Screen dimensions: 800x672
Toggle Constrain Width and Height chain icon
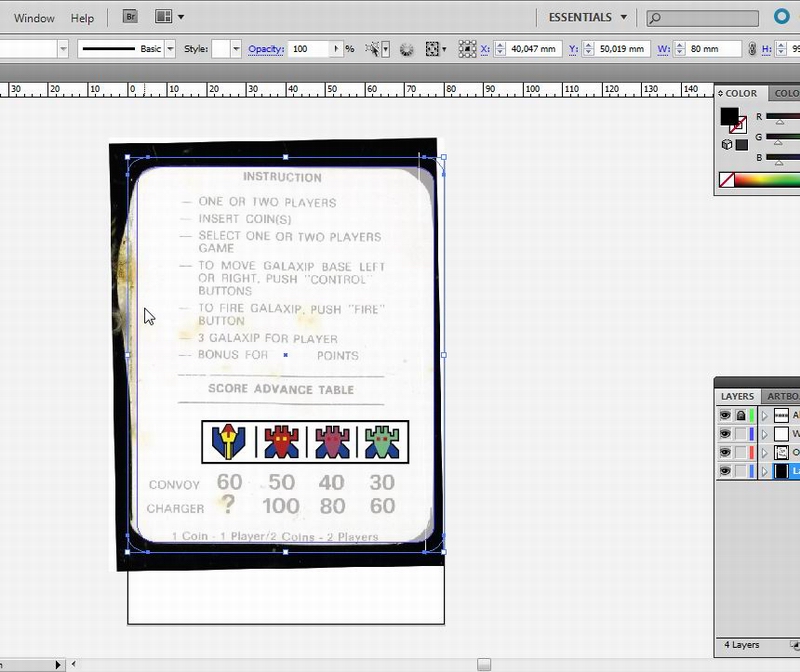coord(752,49)
